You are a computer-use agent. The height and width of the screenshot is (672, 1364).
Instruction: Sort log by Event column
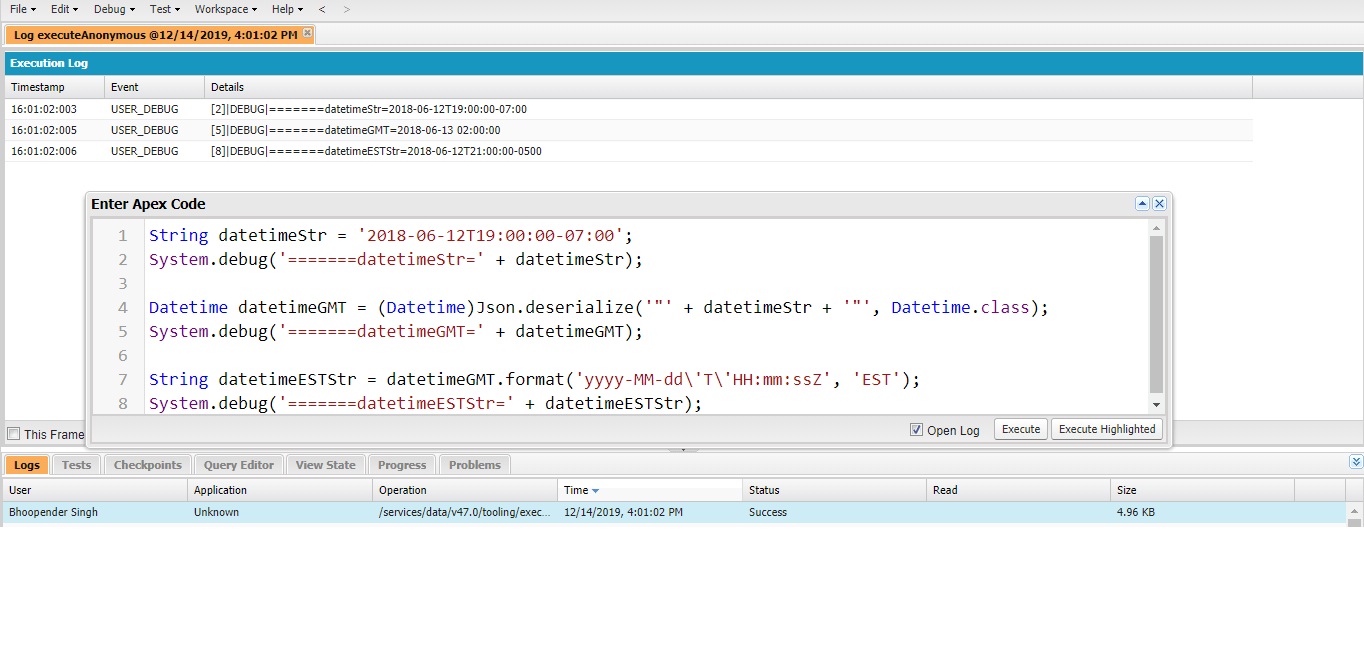[154, 87]
